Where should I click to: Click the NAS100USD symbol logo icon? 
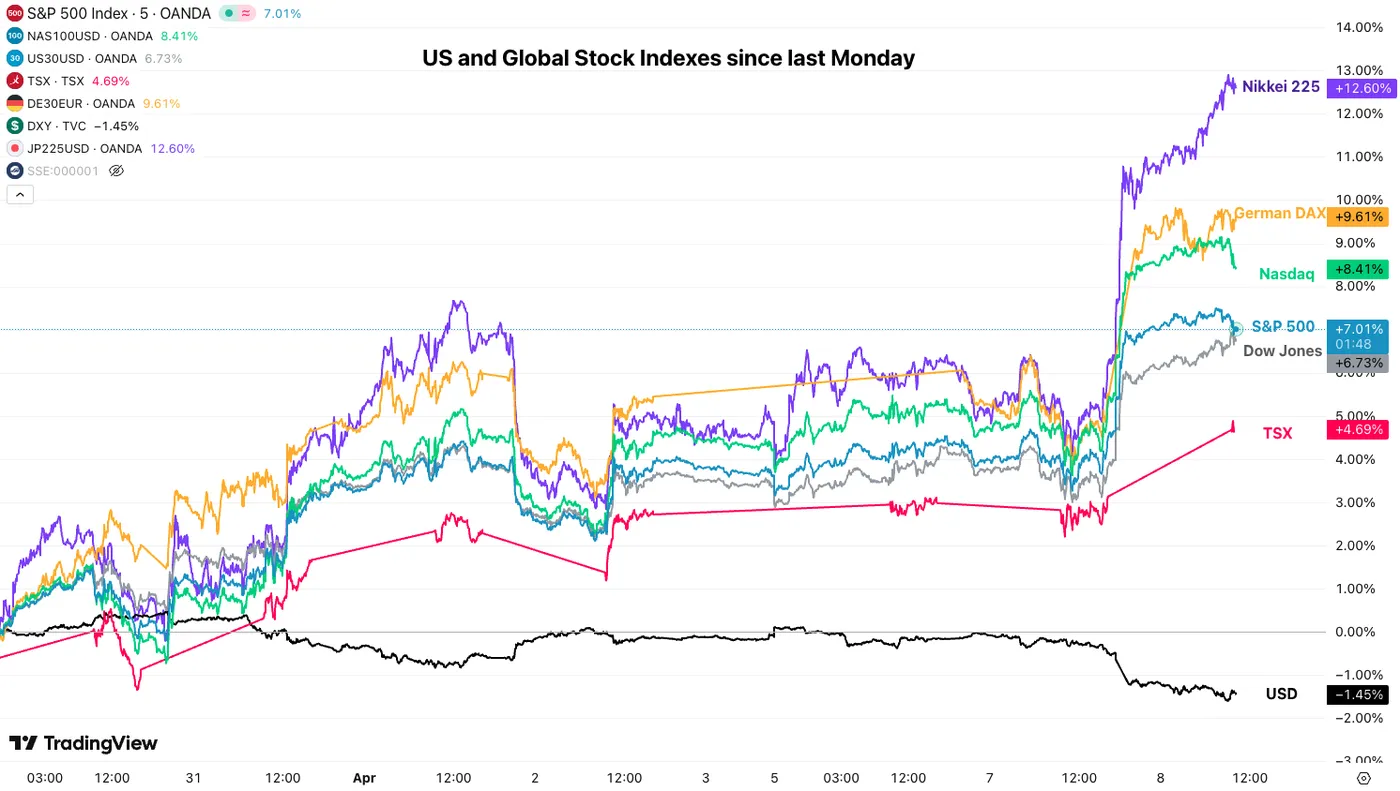(14, 36)
